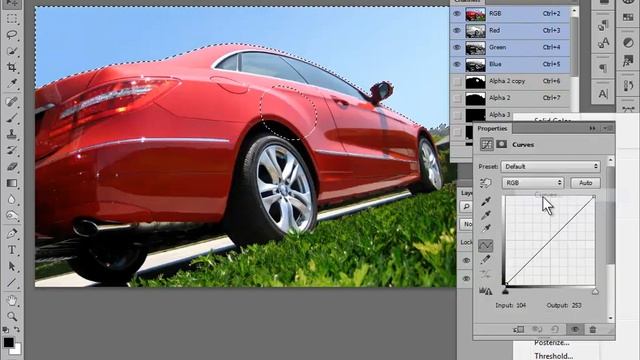Open the Preset dropdown set to Default

click(550, 167)
